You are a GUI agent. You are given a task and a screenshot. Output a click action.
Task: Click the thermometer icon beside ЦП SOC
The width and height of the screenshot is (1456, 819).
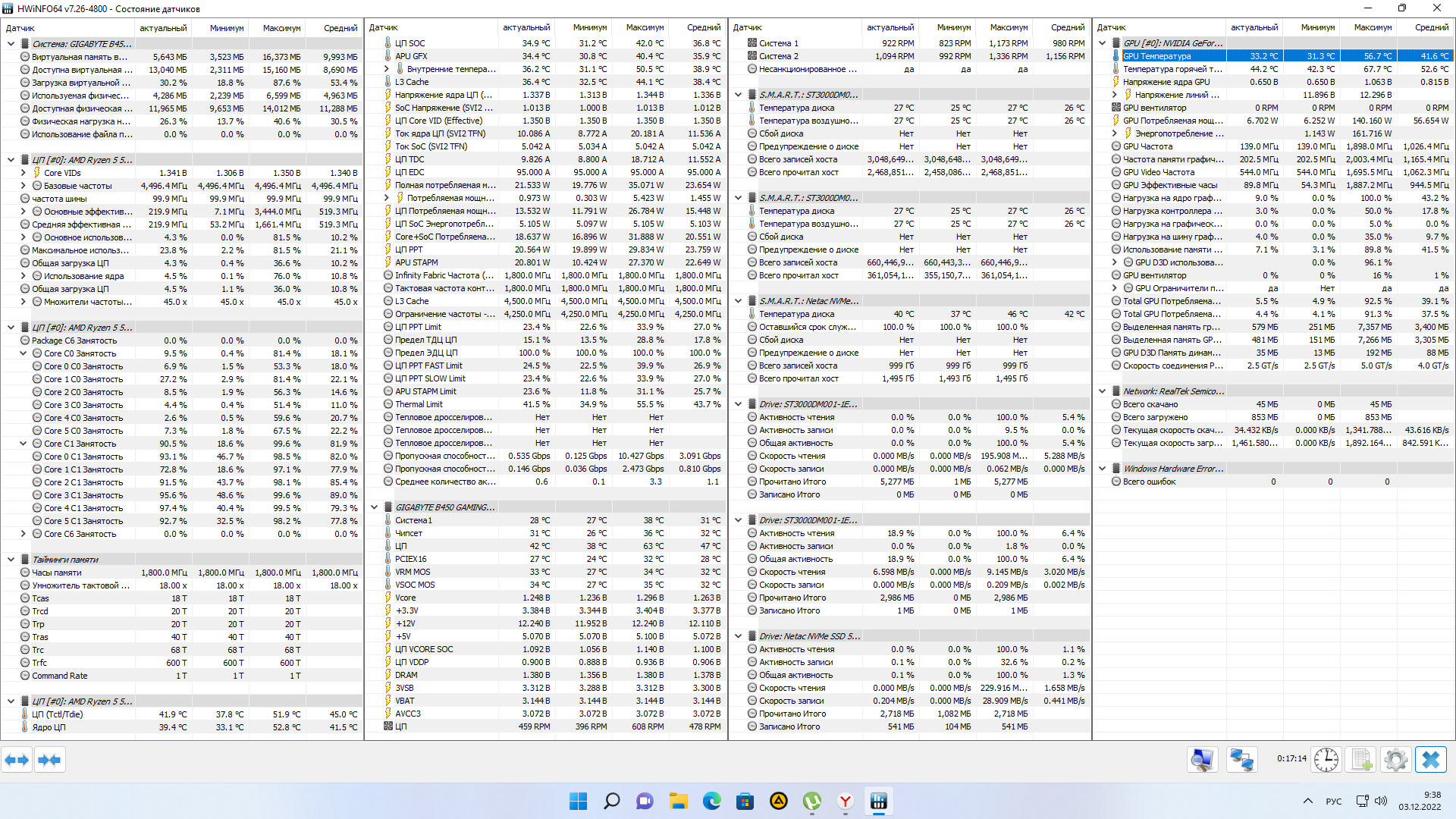pos(388,43)
